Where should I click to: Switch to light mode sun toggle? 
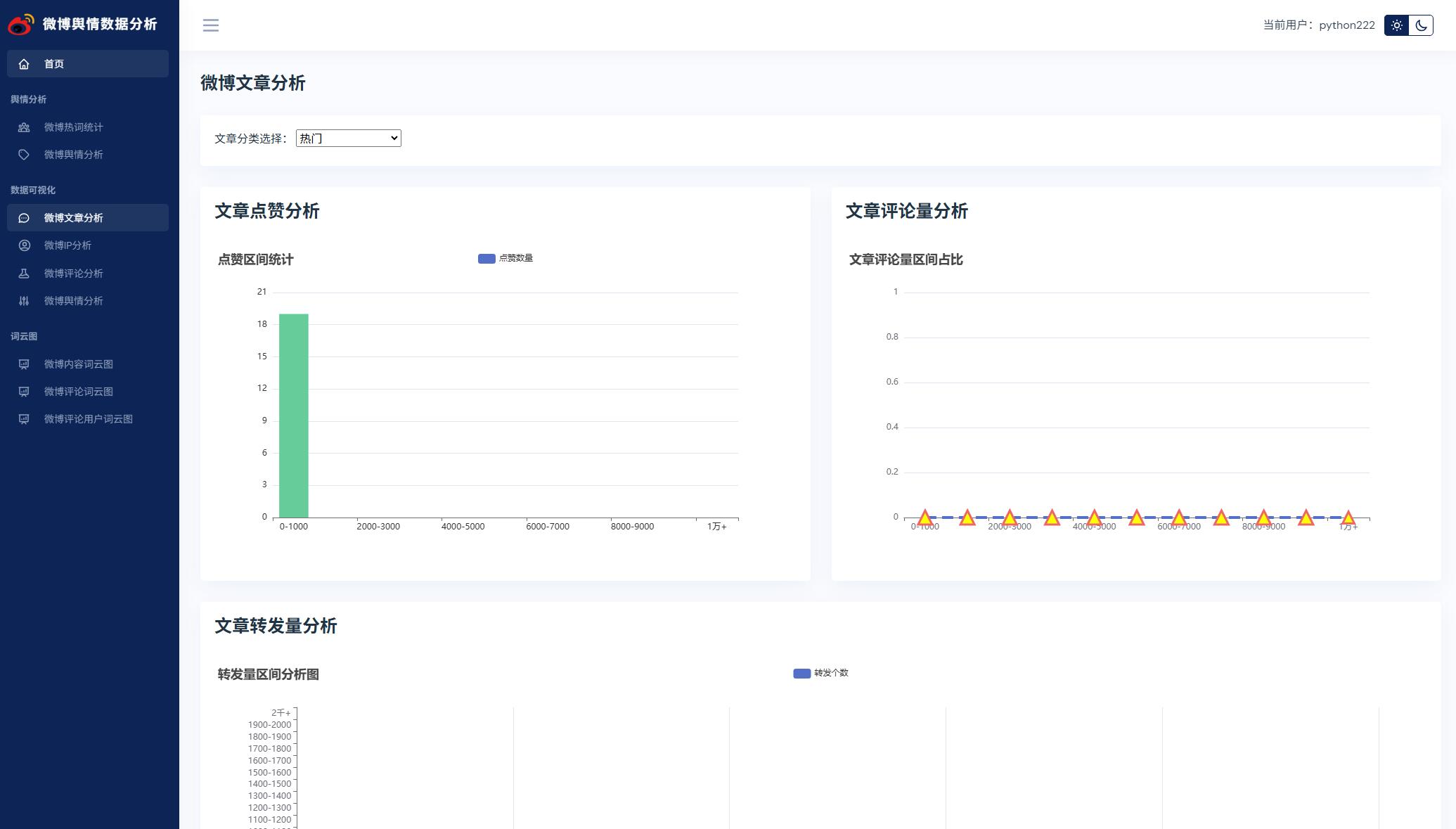coord(1396,25)
